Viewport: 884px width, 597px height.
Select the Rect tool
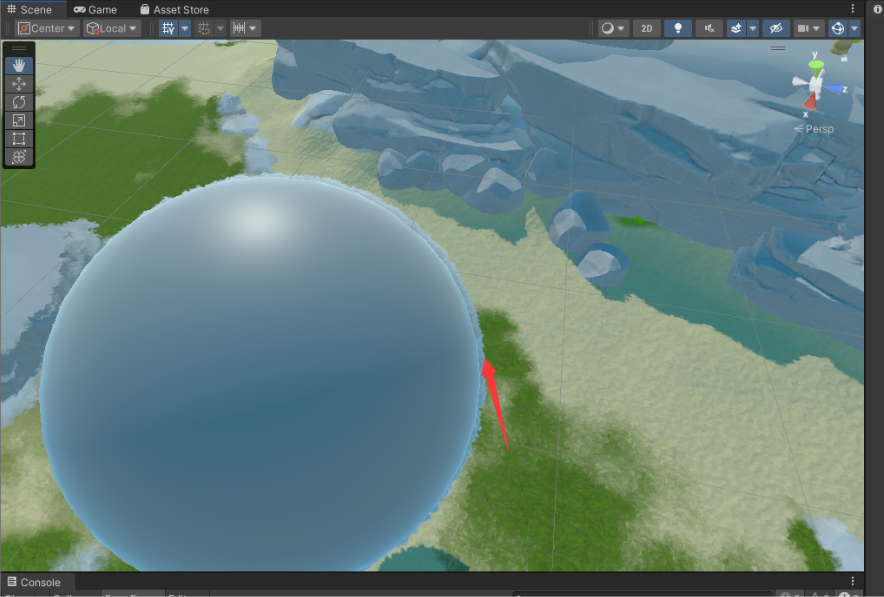point(19,139)
